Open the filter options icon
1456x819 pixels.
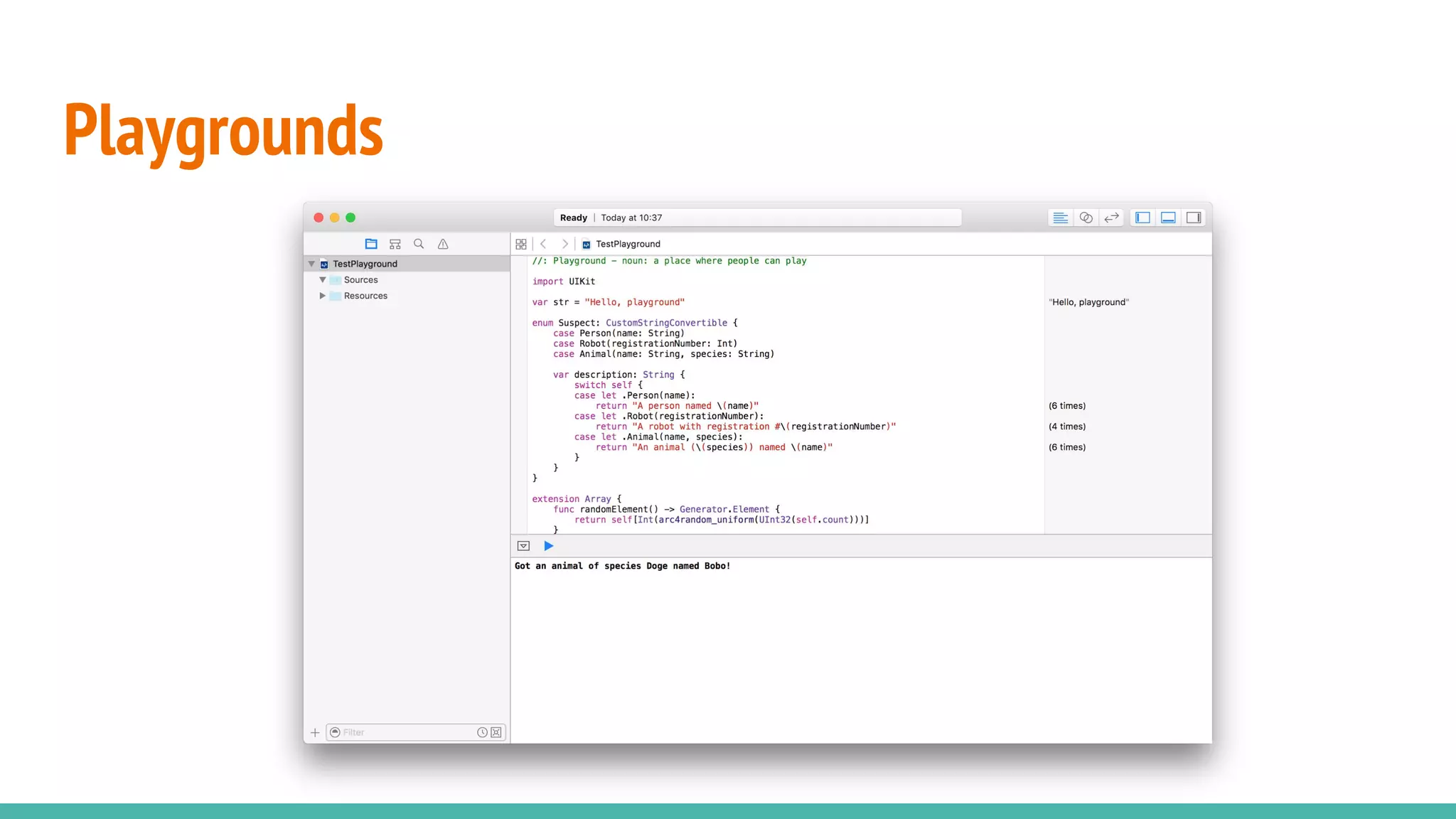(x=335, y=732)
